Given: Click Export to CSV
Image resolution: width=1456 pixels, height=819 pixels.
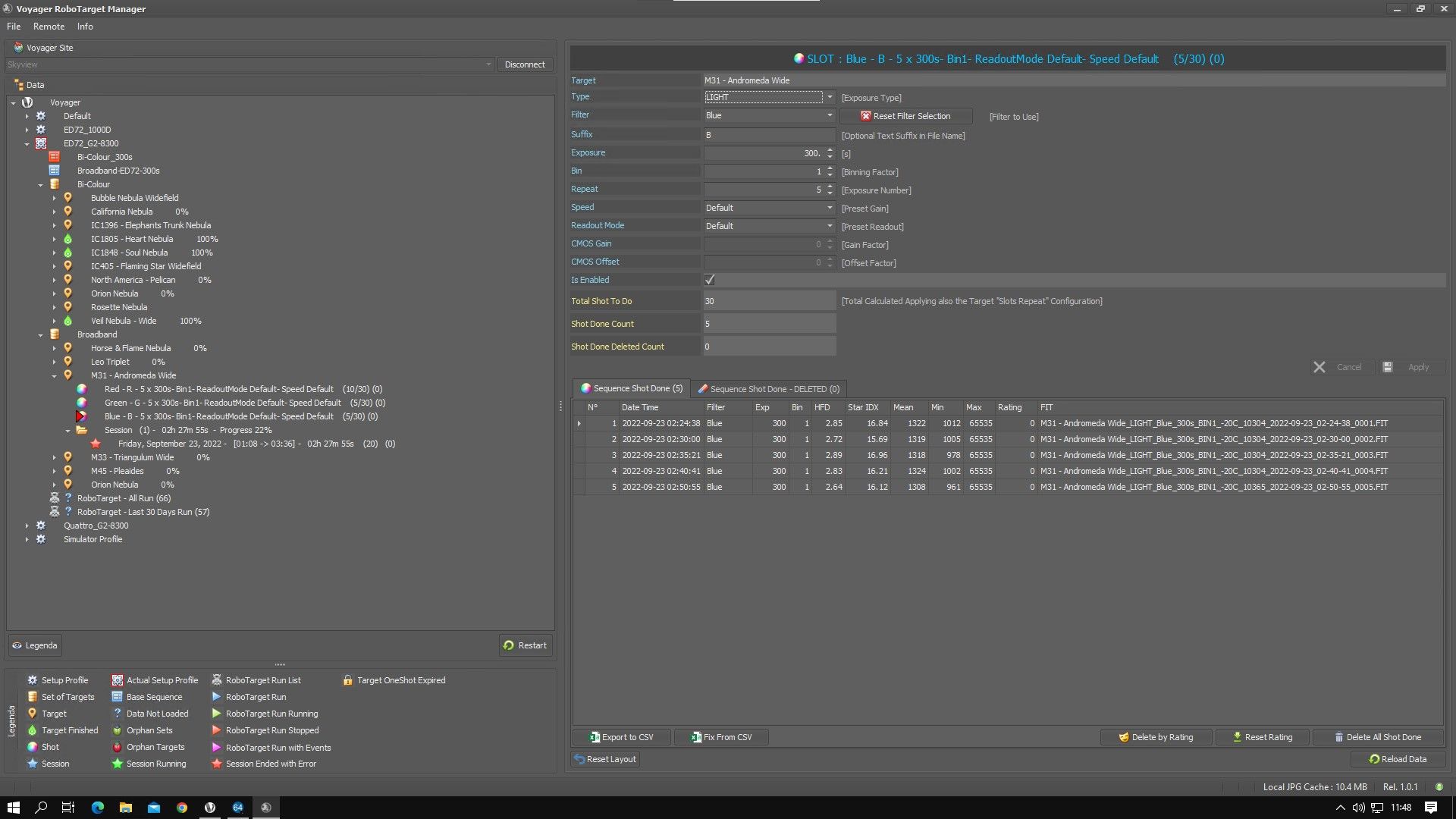Looking at the screenshot, I should 622,737.
